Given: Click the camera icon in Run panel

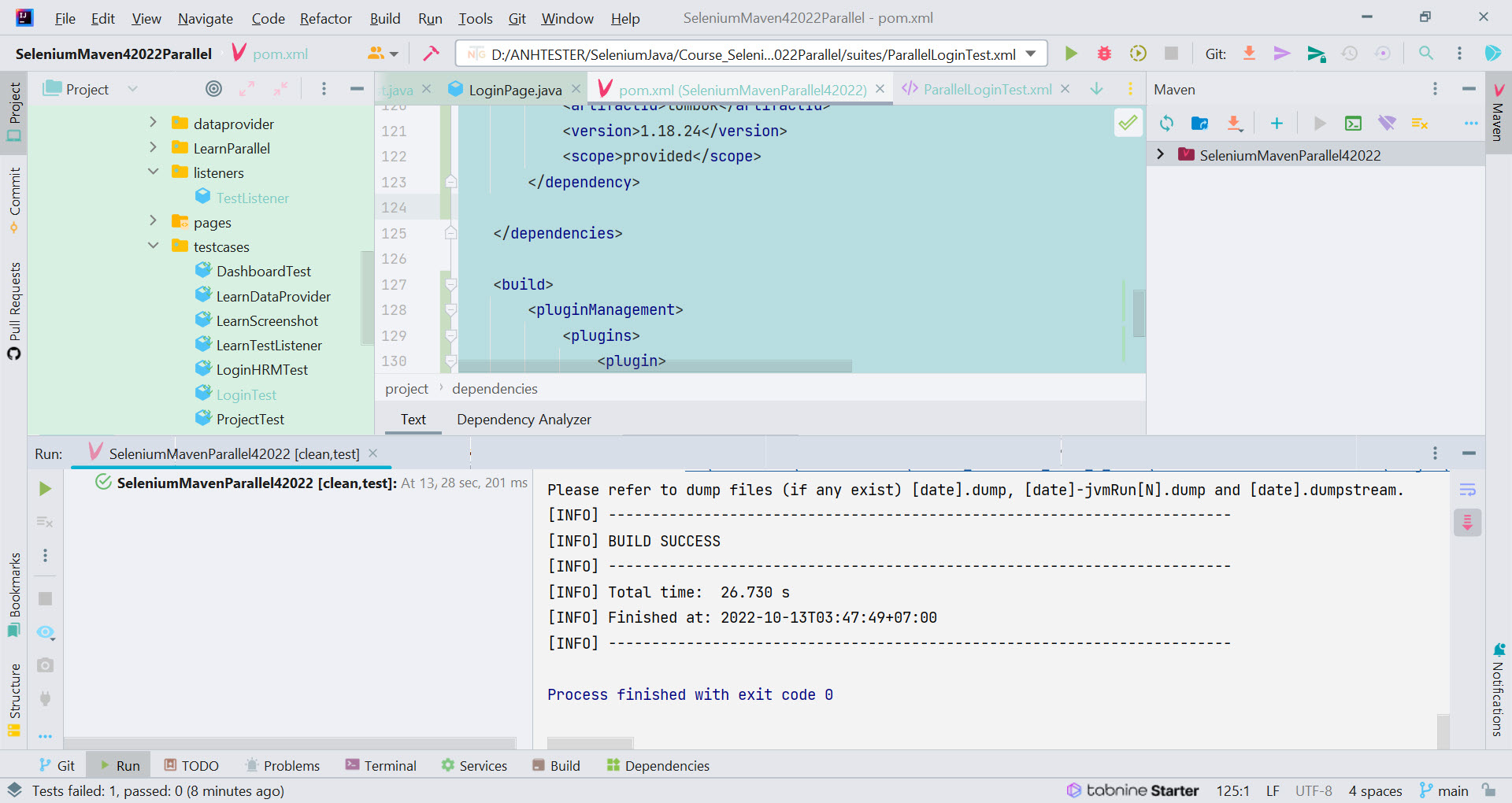Looking at the screenshot, I should coord(45,665).
